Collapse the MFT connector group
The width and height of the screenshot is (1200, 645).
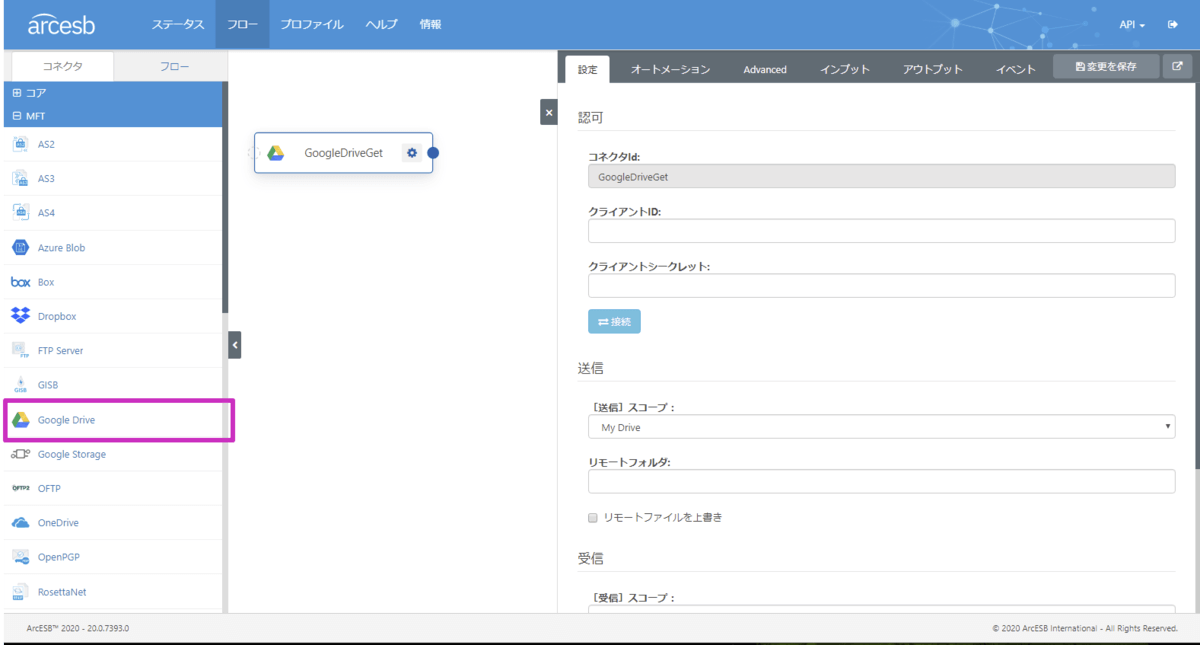click(112, 116)
